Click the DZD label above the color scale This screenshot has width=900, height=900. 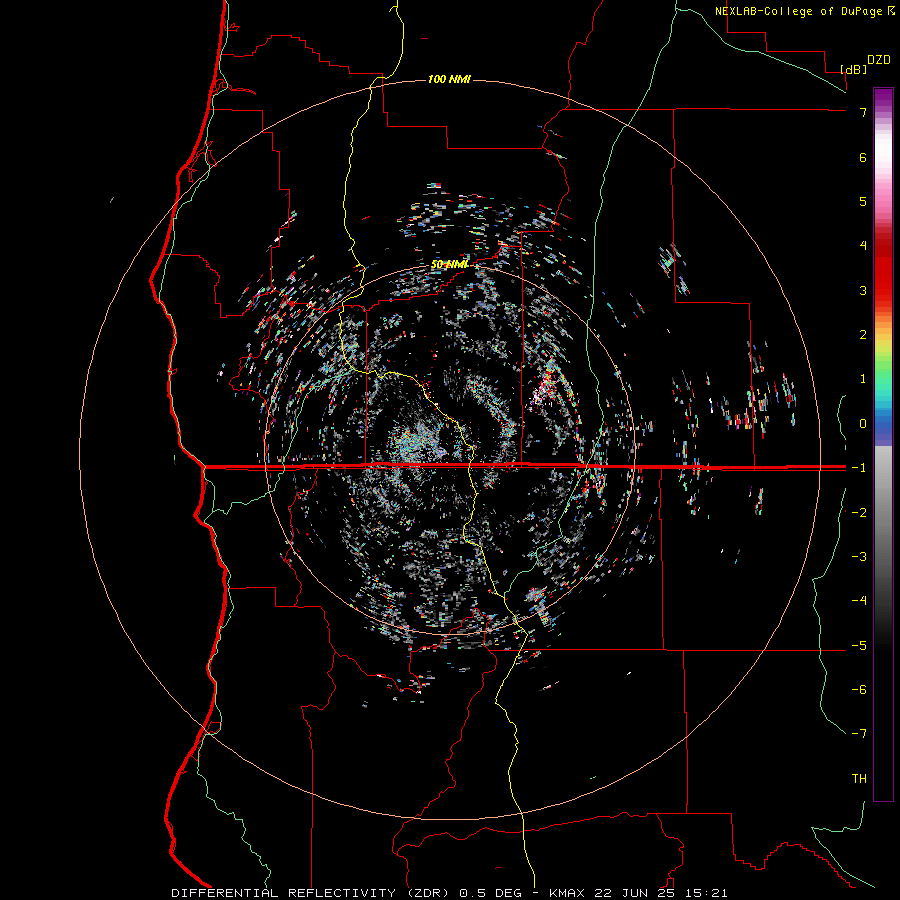click(879, 60)
